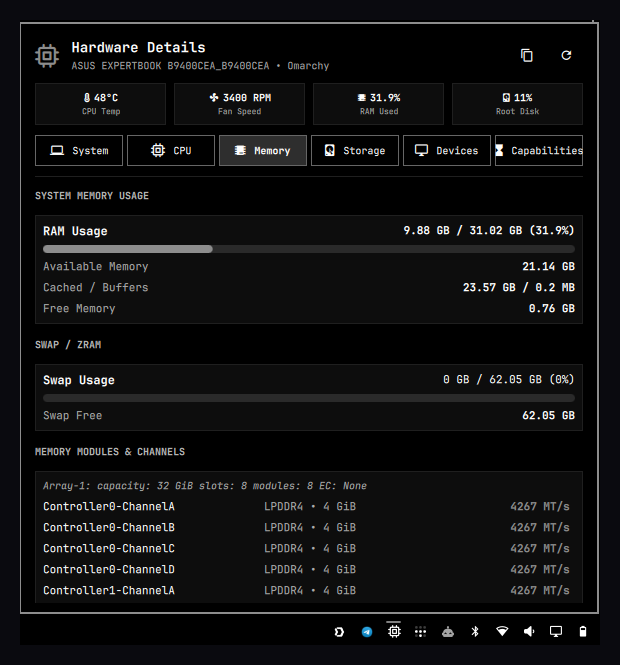Click the thermometer icon in CPU Temp card
The width and height of the screenshot is (620, 665).
pyautogui.click(x=87, y=98)
